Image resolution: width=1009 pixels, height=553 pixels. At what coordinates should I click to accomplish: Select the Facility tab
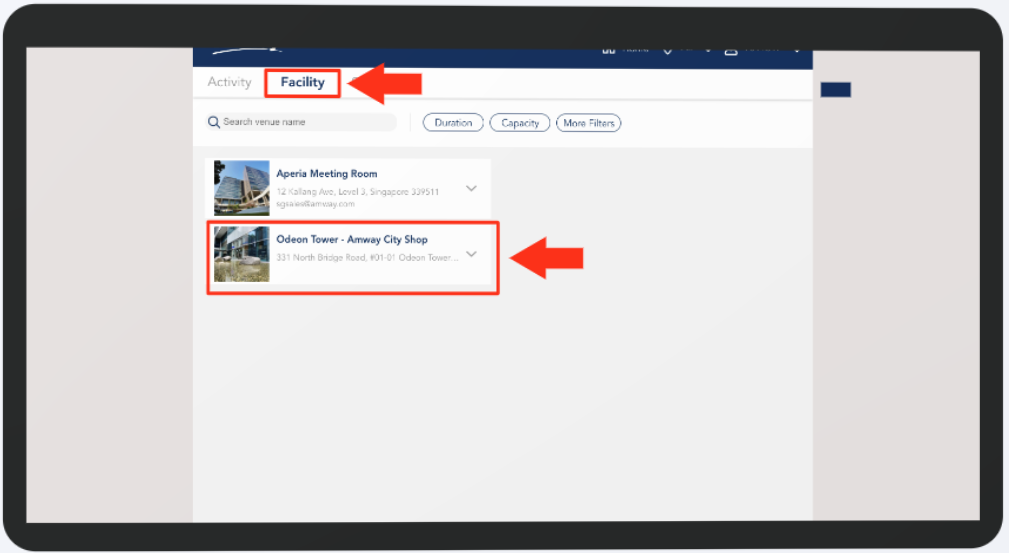pyautogui.click(x=302, y=82)
